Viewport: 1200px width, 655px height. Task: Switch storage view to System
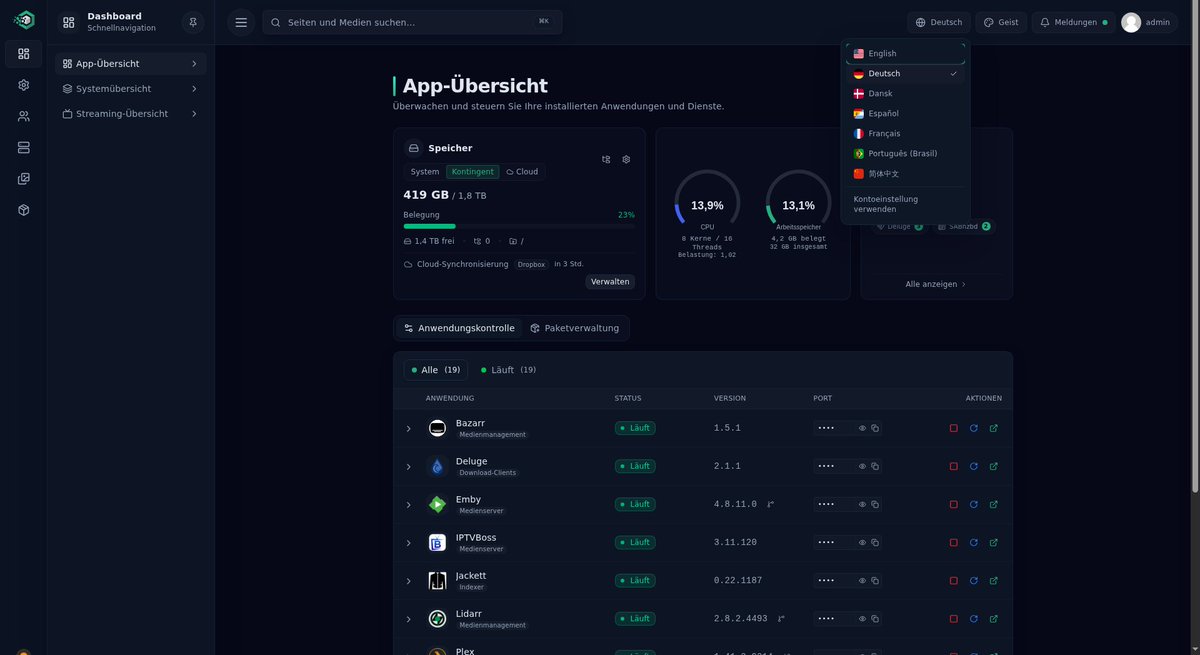pos(425,172)
